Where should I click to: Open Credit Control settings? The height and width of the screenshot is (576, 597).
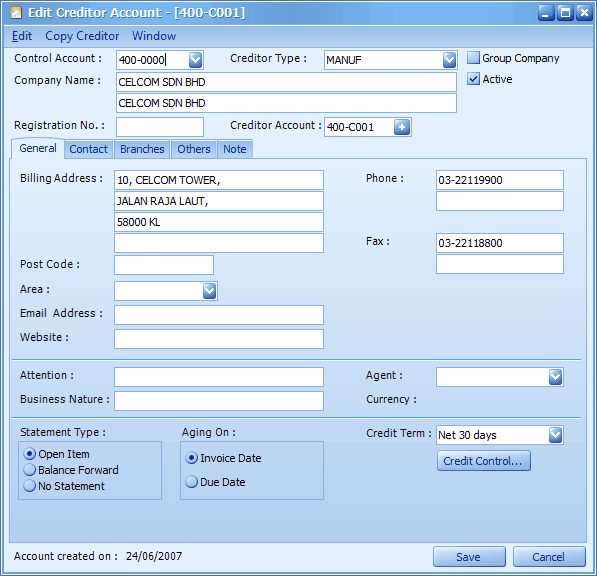click(484, 461)
